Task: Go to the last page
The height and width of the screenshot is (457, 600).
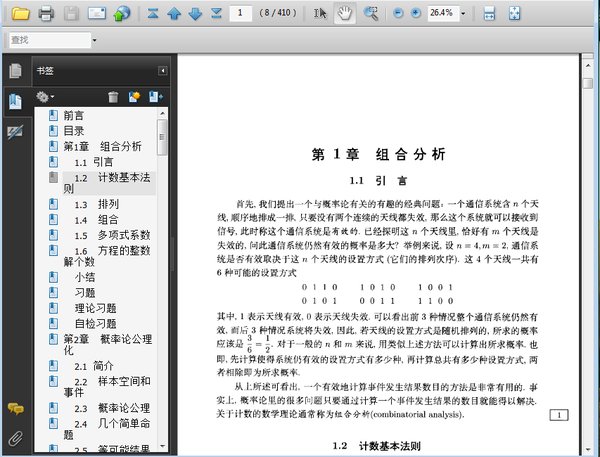Action: tap(217, 13)
